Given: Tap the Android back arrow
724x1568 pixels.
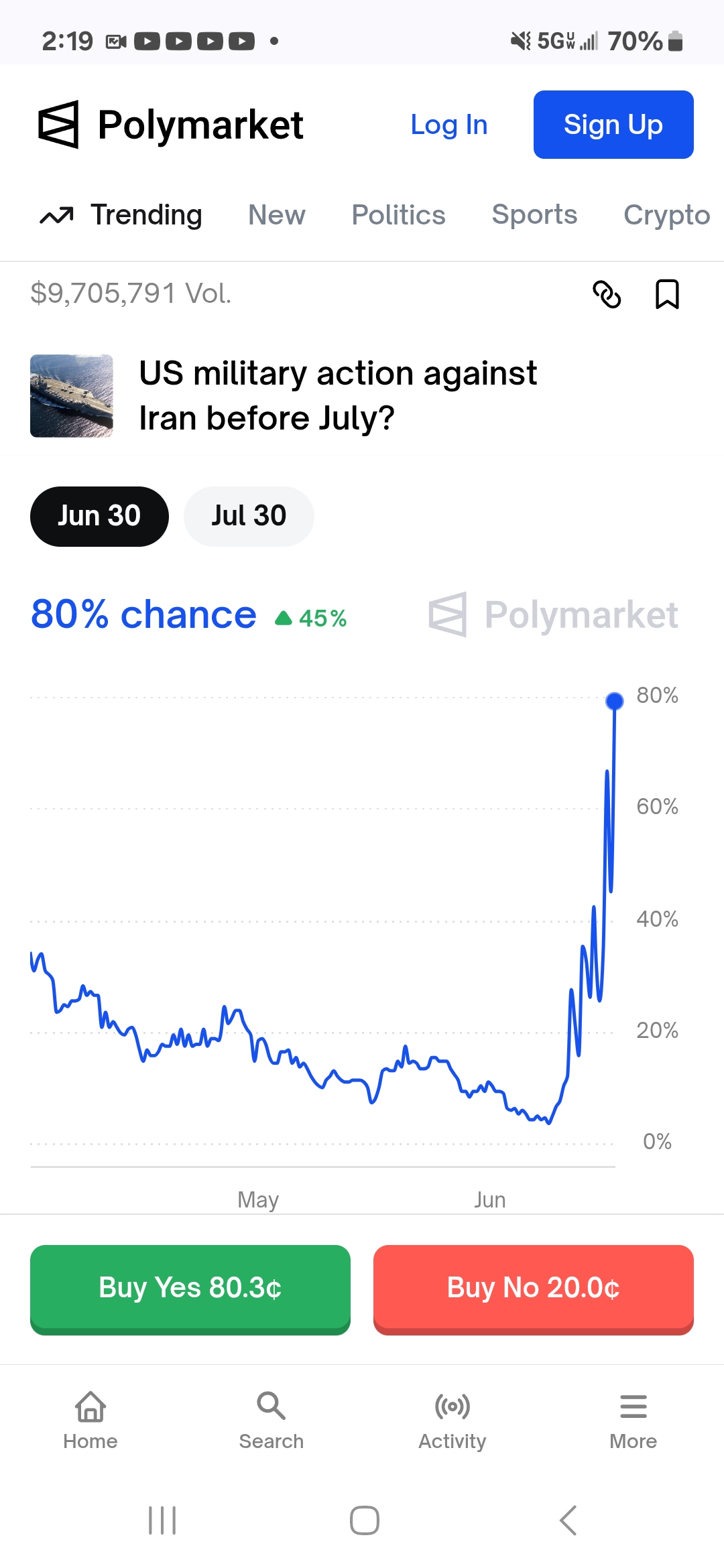Looking at the screenshot, I should (x=568, y=1520).
